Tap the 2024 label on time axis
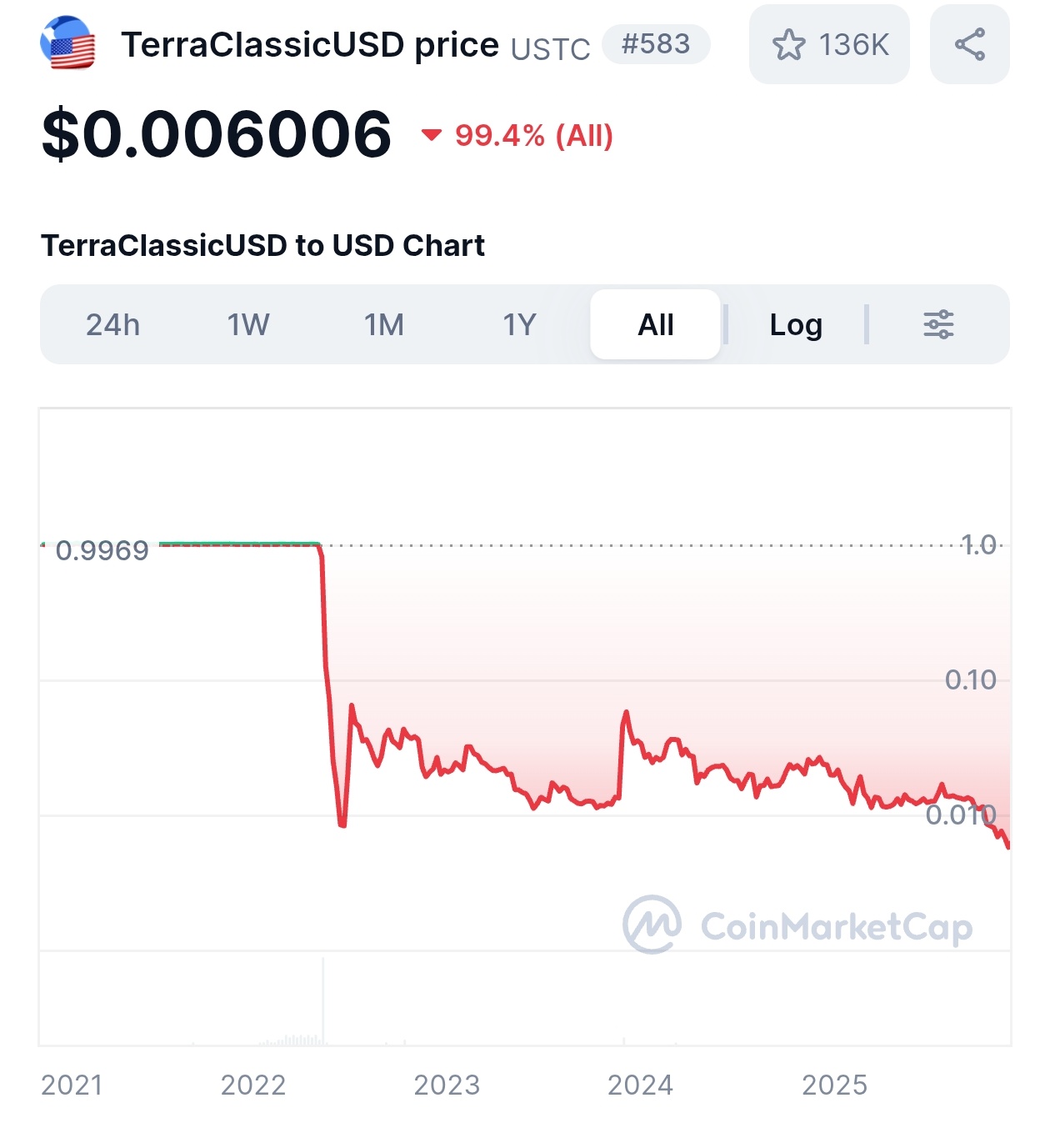 pyautogui.click(x=640, y=1085)
